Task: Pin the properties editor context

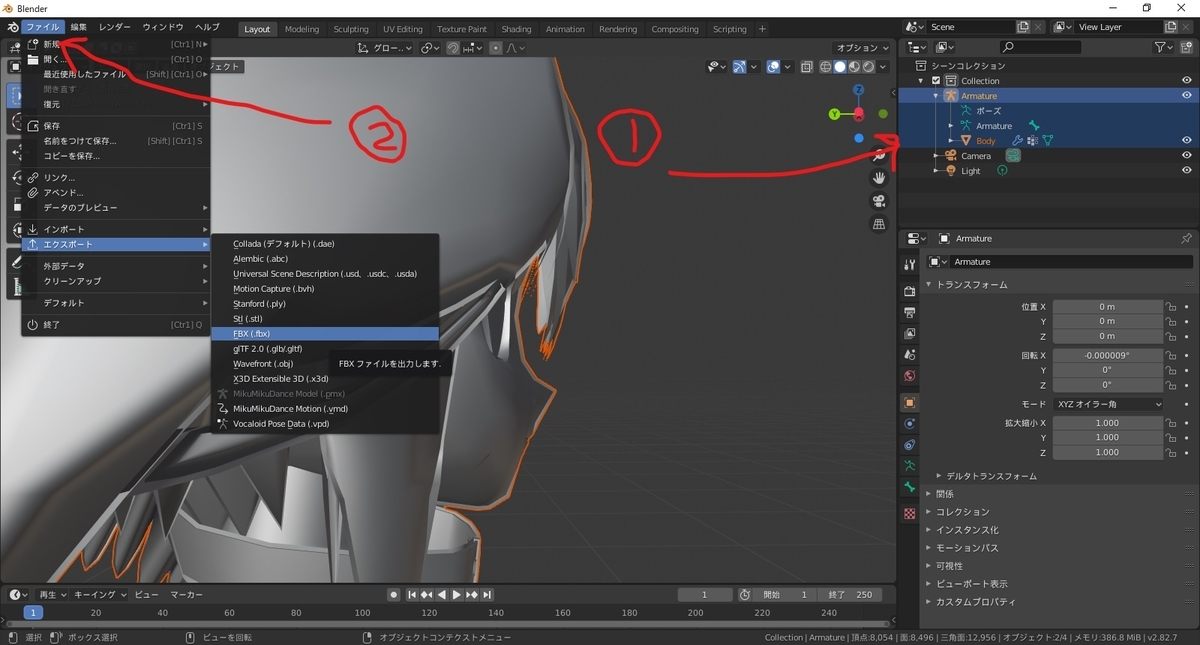Action: coord(1186,239)
